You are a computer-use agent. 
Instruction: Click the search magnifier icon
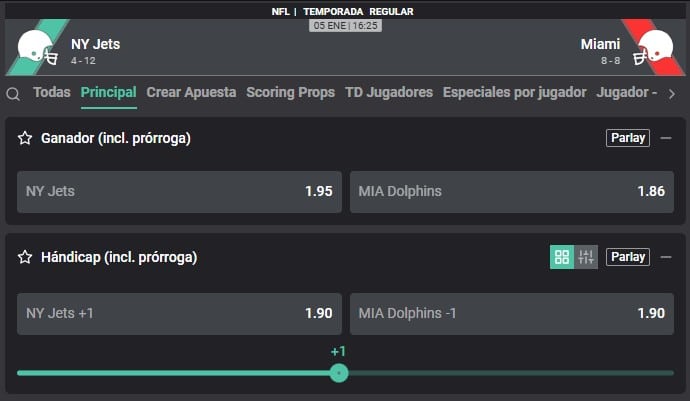pyautogui.click(x=13, y=94)
